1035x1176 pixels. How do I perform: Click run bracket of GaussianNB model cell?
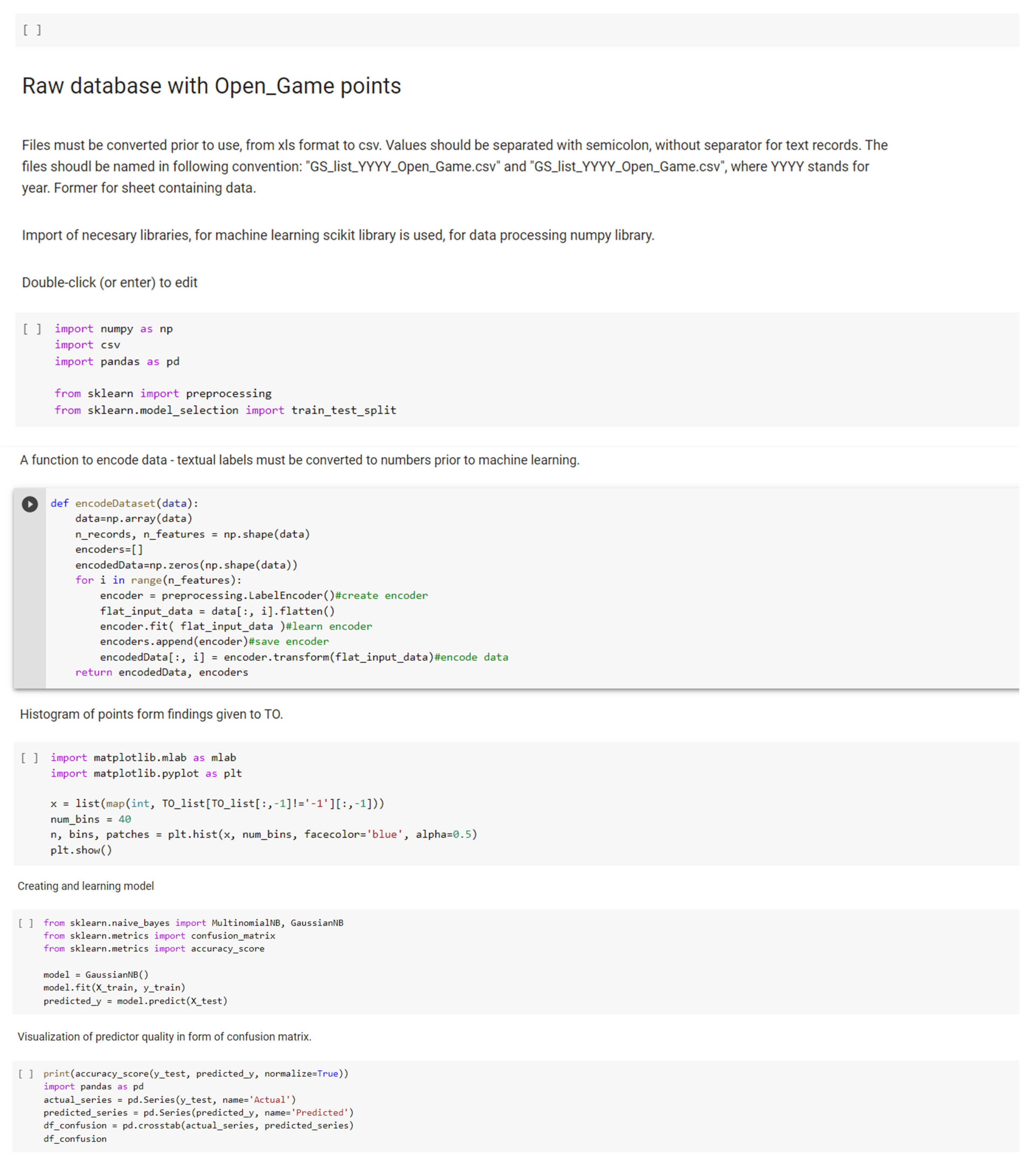coord(26,923)
